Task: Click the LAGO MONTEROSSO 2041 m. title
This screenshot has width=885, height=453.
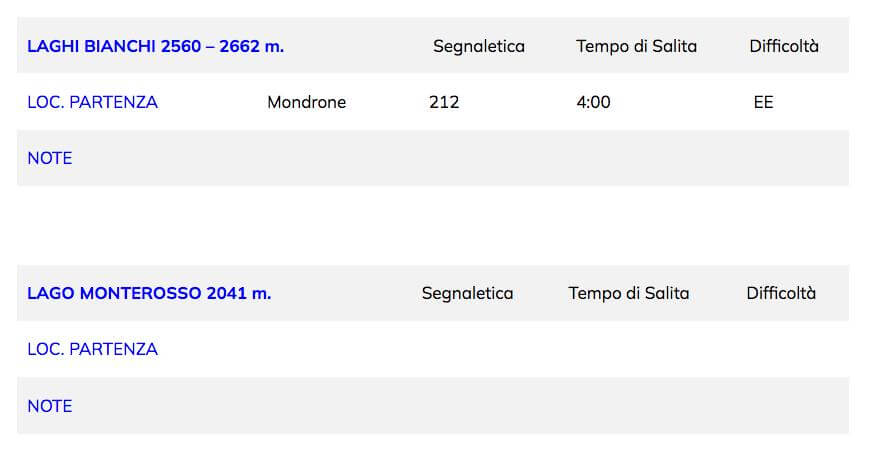Action: (149, 293)
